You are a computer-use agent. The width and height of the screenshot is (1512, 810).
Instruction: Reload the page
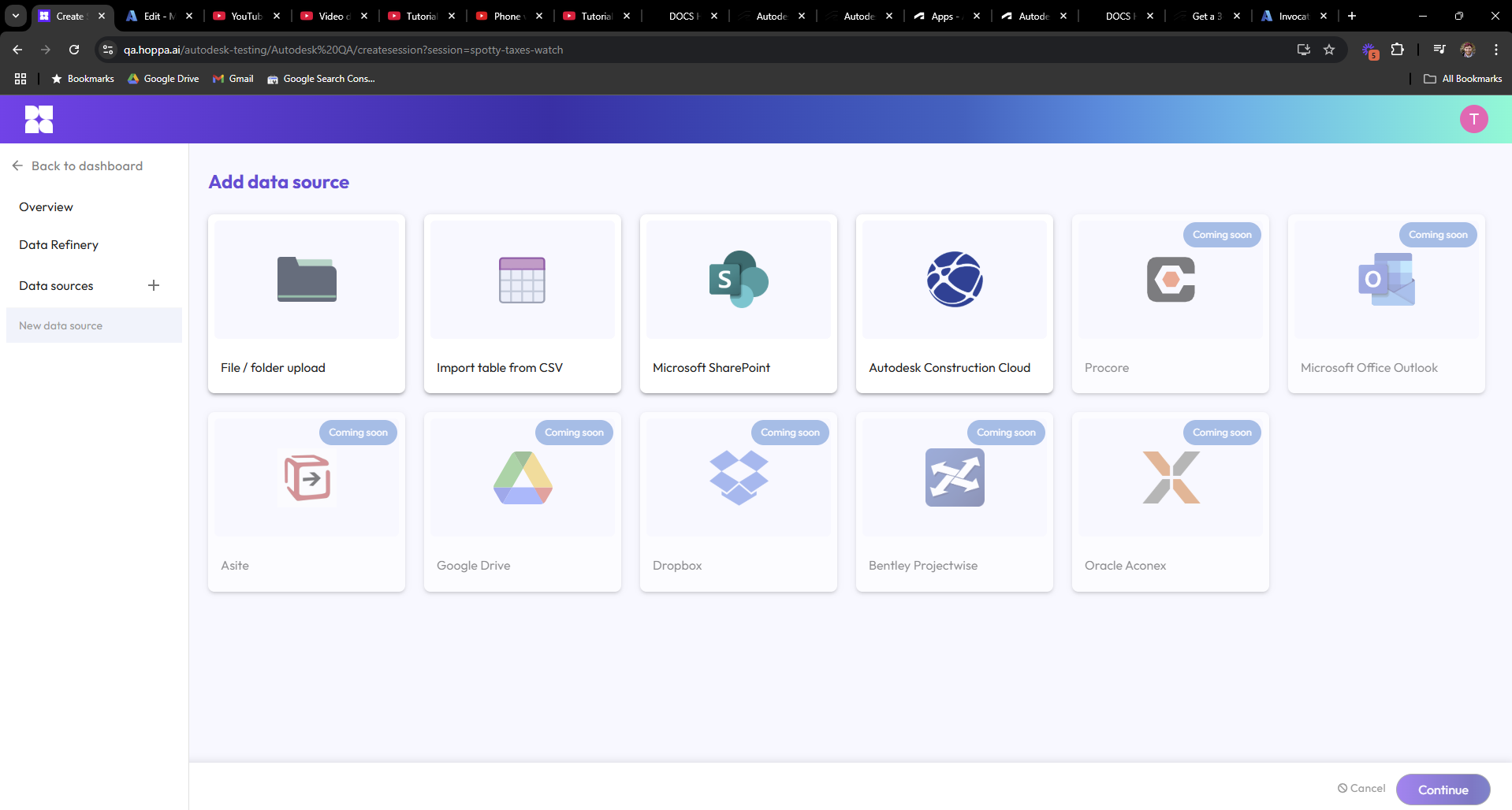tap(74, 50)
